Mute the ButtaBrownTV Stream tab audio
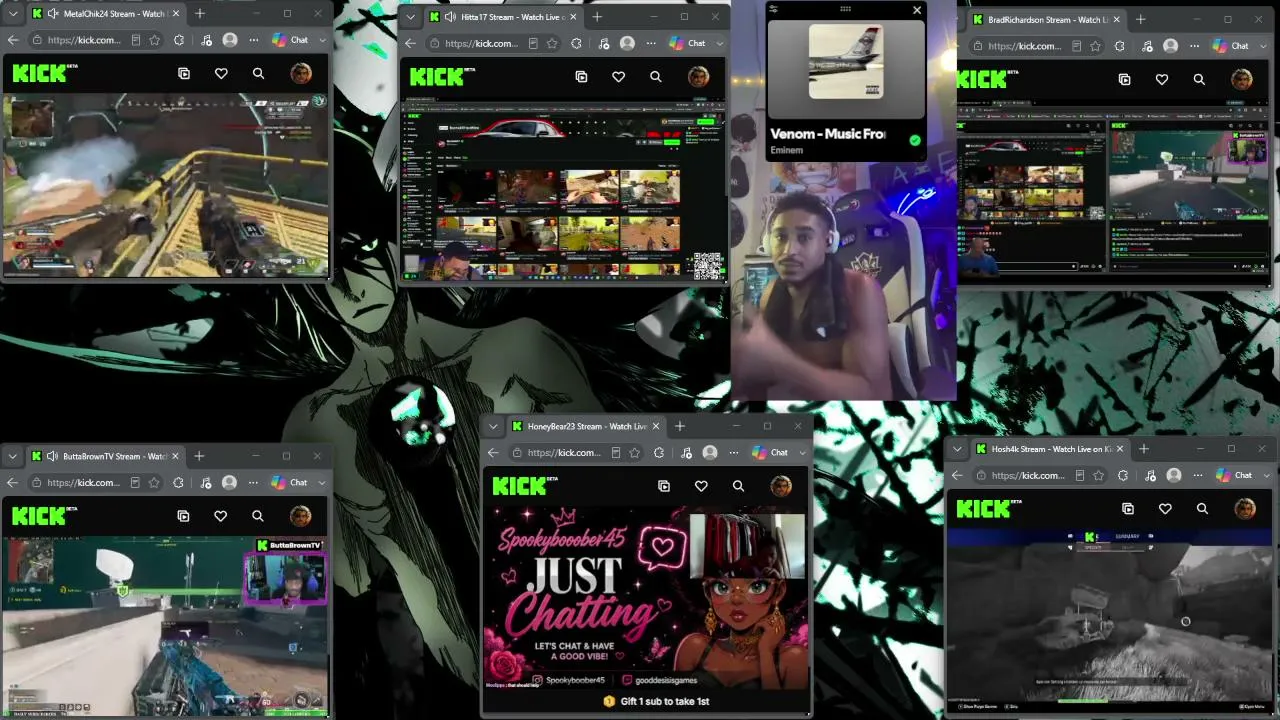The width and height of the screenshot is (1280, 720). click(x=52, y=456)
